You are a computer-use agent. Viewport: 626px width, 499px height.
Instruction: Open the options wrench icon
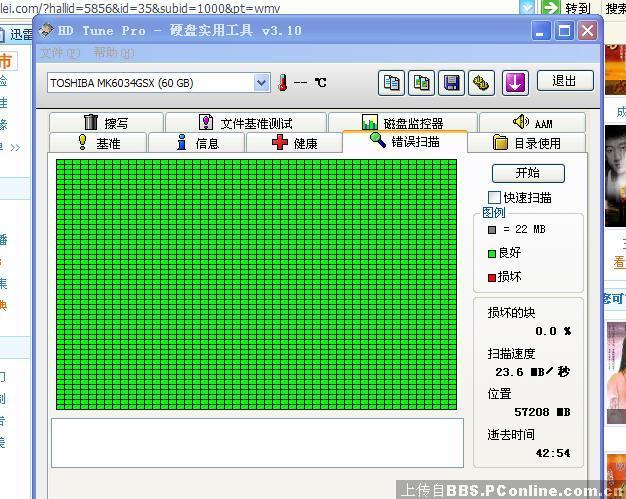tap(482, 82)
